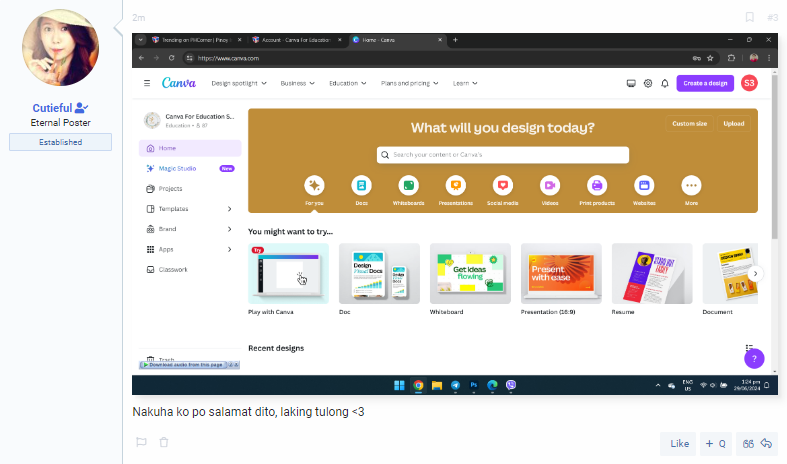787x464 pixels.
Task: Click Cutieful's profile avatar picture
Action: (x=60, y=47)
